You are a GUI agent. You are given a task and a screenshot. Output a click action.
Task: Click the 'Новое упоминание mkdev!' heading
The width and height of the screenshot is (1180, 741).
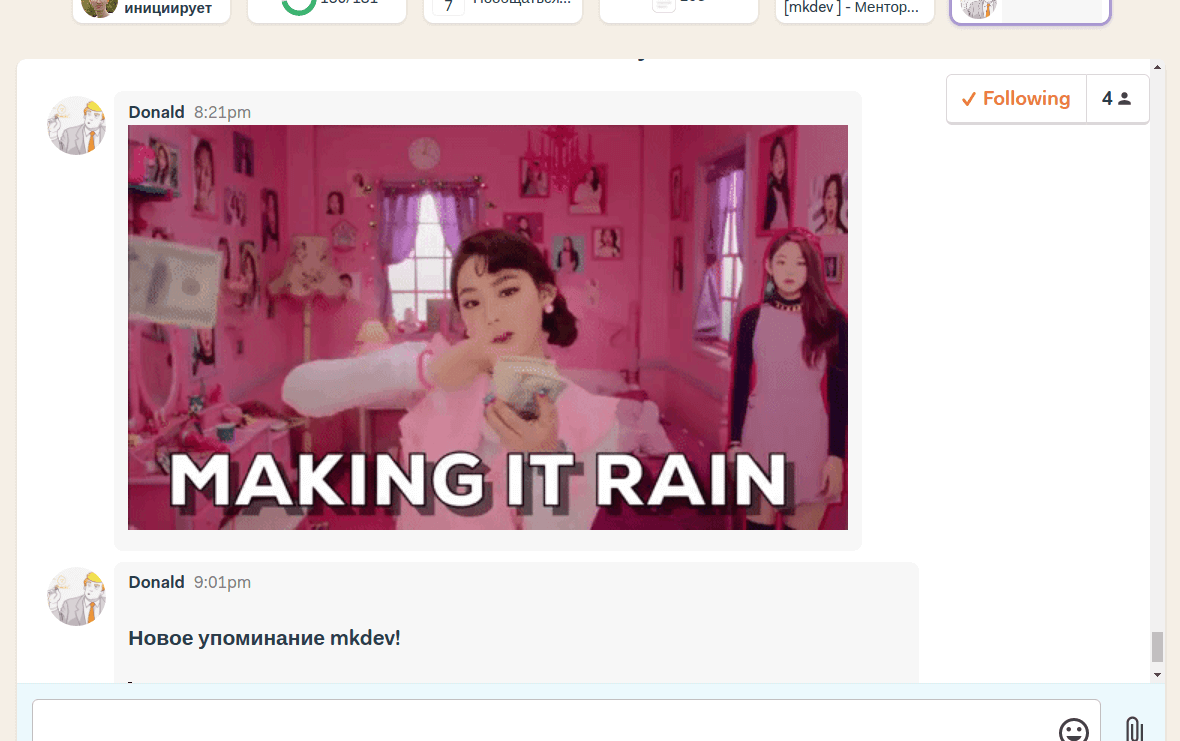pyautogui.click(x=264, y=638)
